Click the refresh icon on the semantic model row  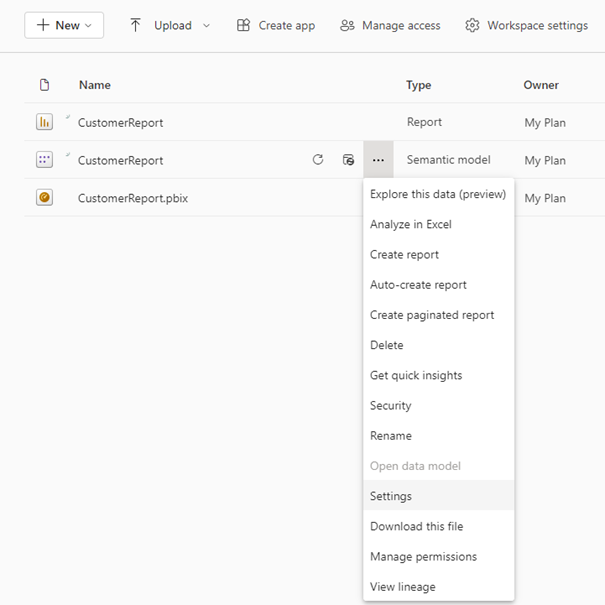tap(318, 160)
